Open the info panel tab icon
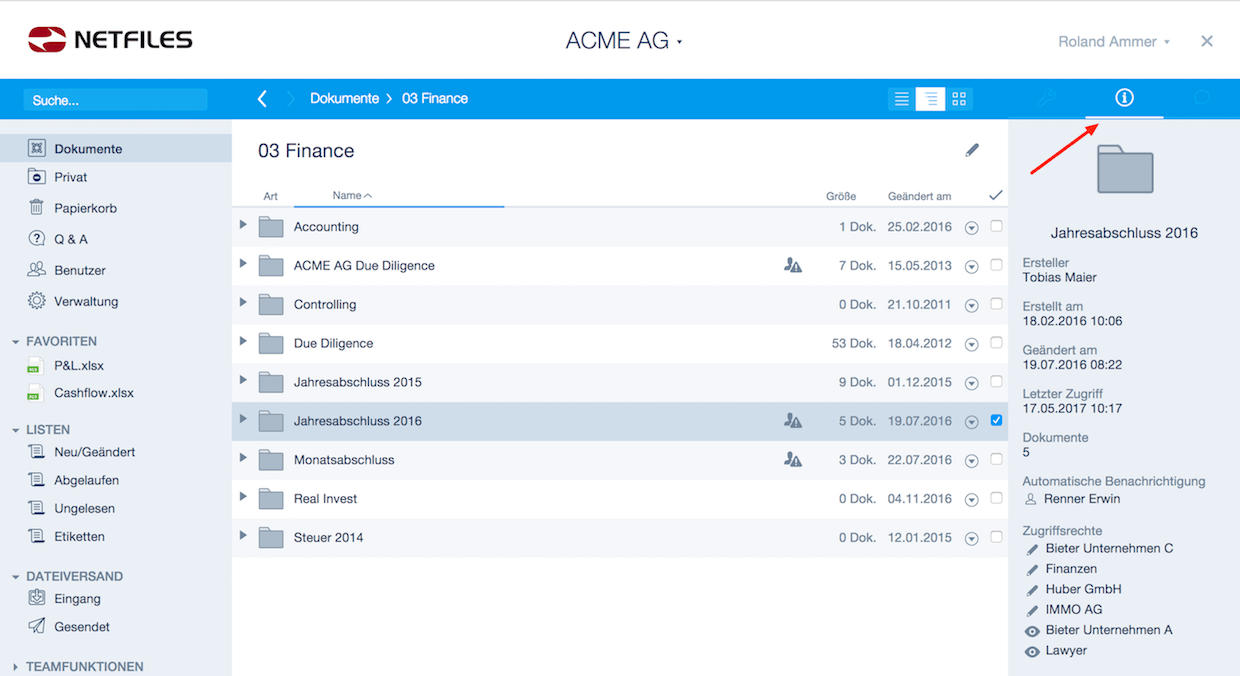 point(1124,98)
